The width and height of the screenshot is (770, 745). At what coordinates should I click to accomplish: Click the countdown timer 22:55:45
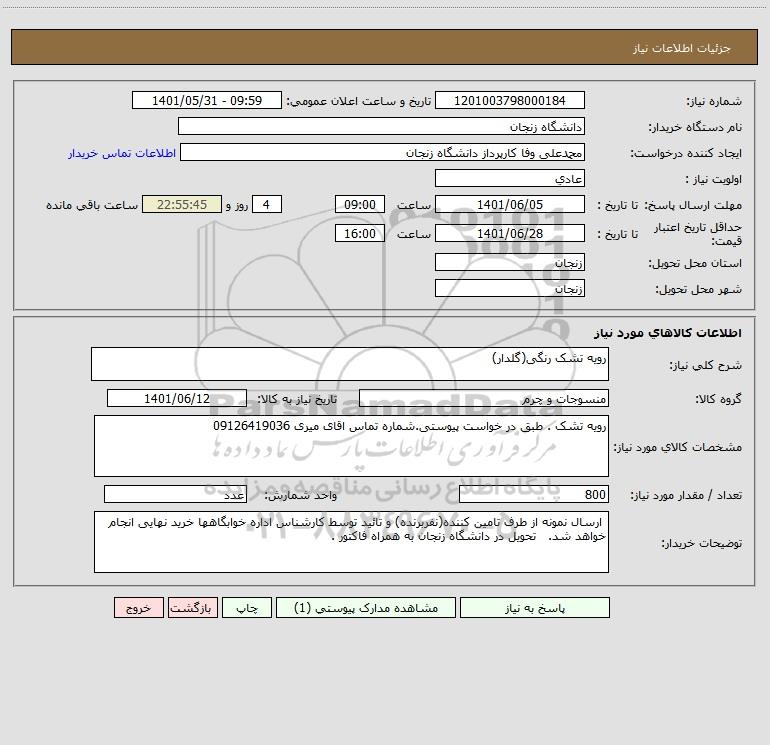pyautogui.click(x=182, y=204)
